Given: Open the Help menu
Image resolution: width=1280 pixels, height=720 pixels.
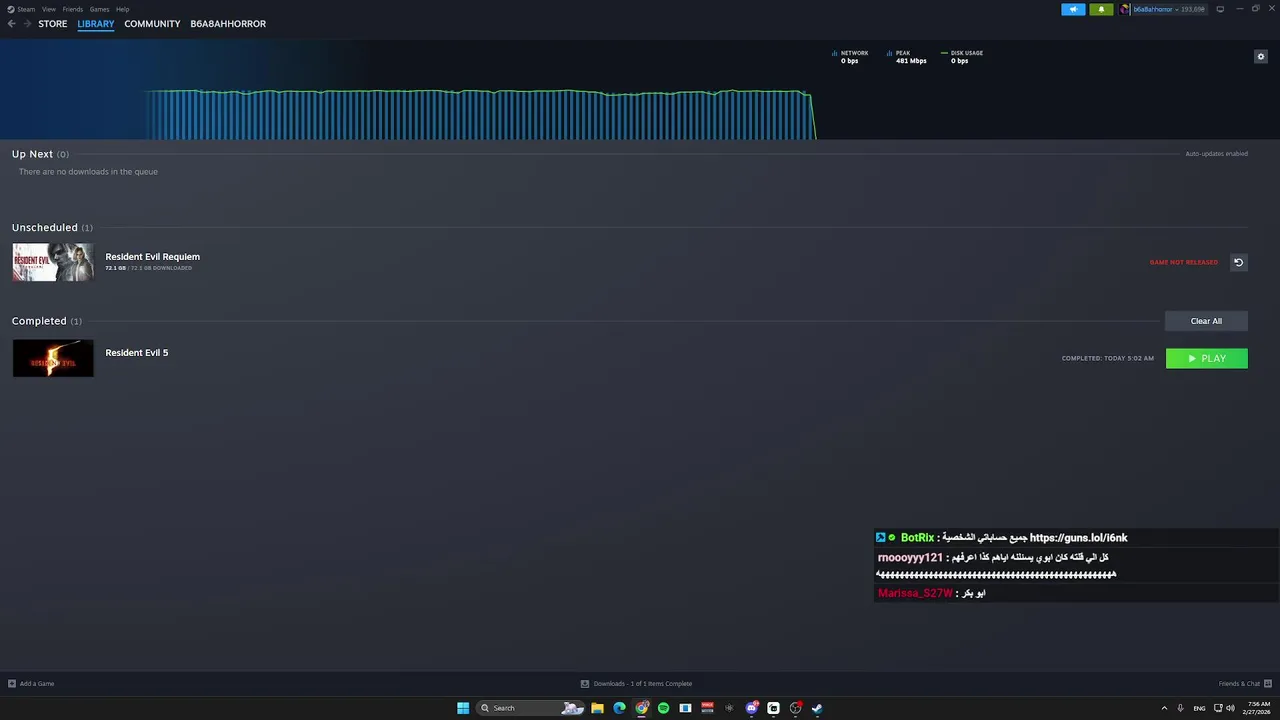Looking at the screenshot, I should tap(122, 9).
